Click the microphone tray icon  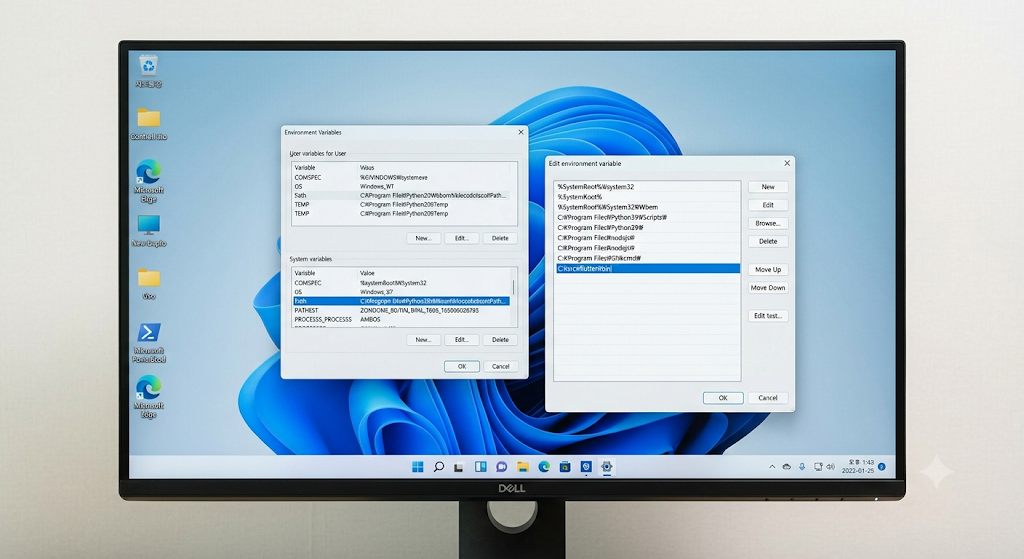coord(802,467)
